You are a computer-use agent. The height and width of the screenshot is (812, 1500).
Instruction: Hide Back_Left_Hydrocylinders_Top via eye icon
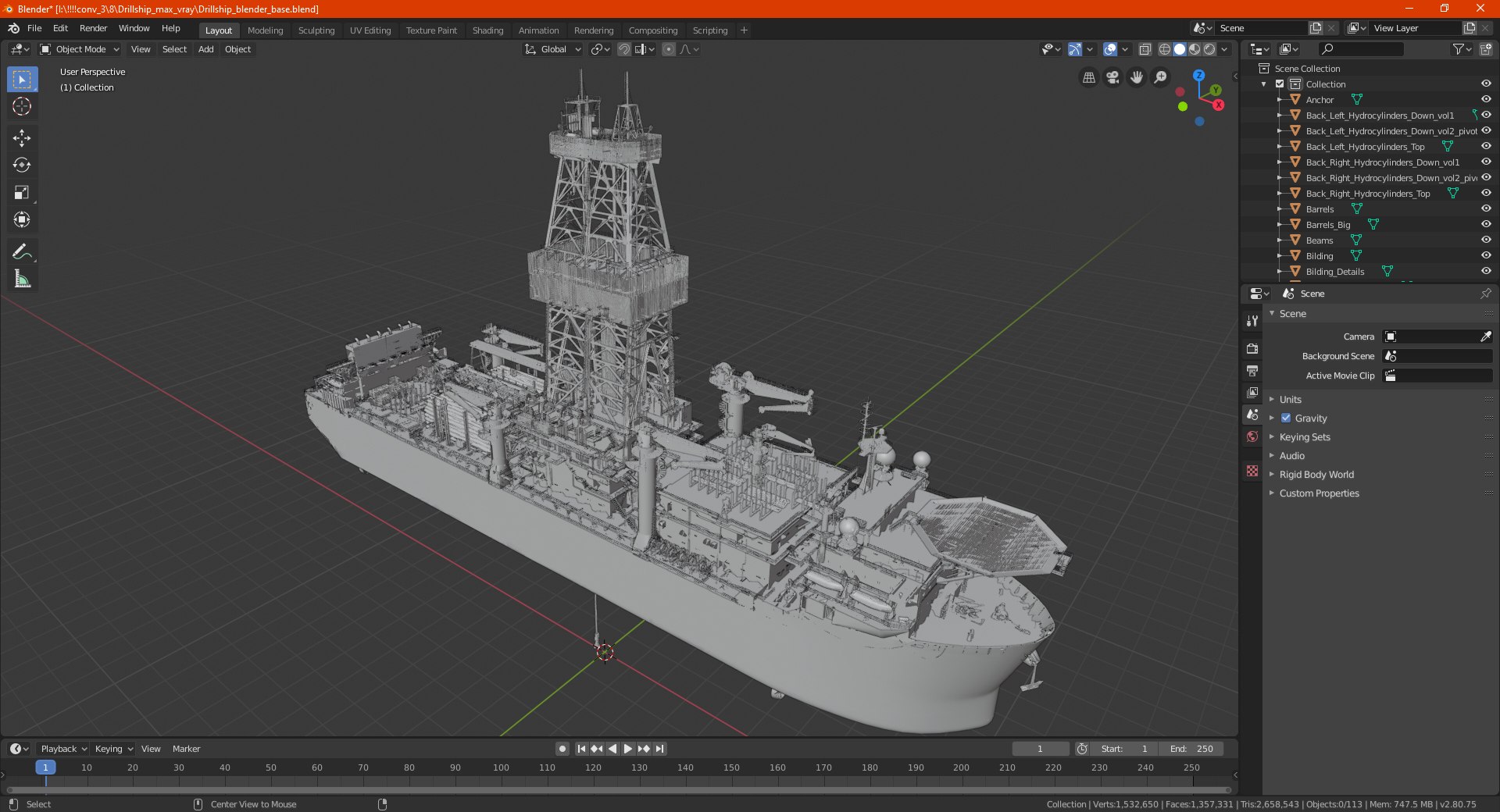point(1486,146)
